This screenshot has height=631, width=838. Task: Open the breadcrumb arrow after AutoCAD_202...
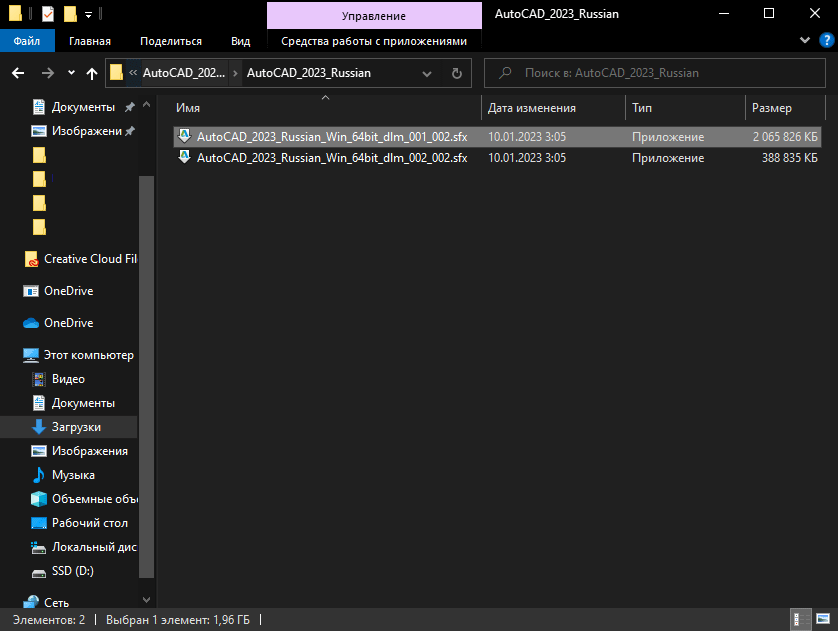tap(235, 73)
